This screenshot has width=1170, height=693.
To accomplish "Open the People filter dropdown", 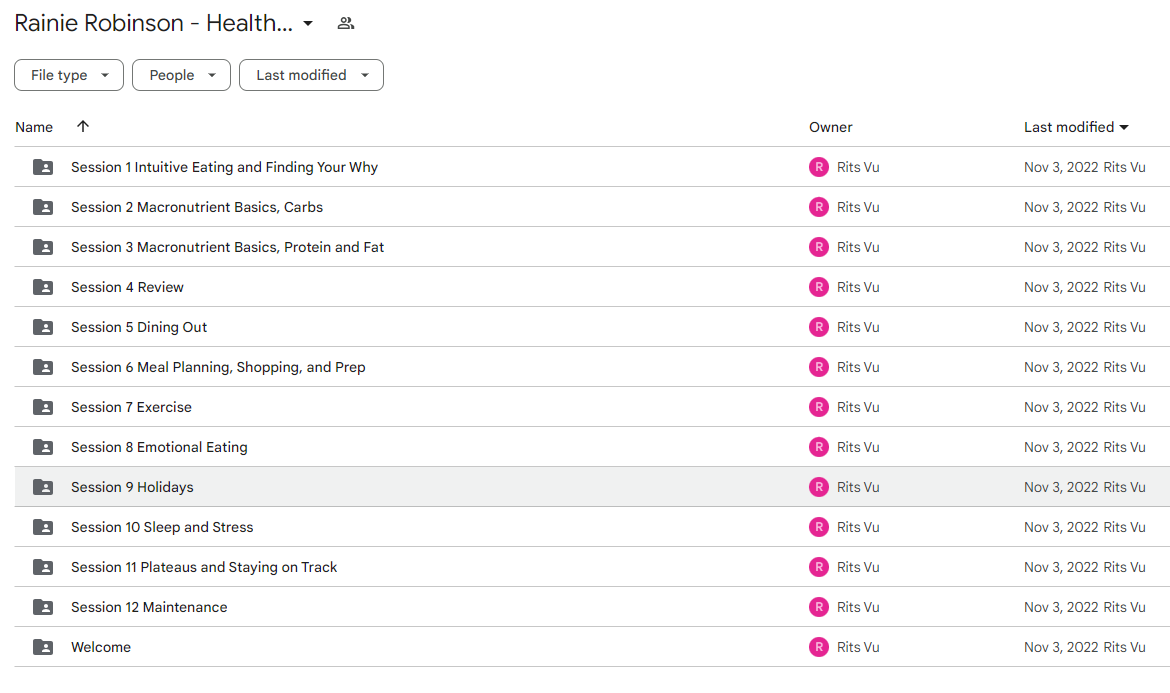I will (181, 75).
